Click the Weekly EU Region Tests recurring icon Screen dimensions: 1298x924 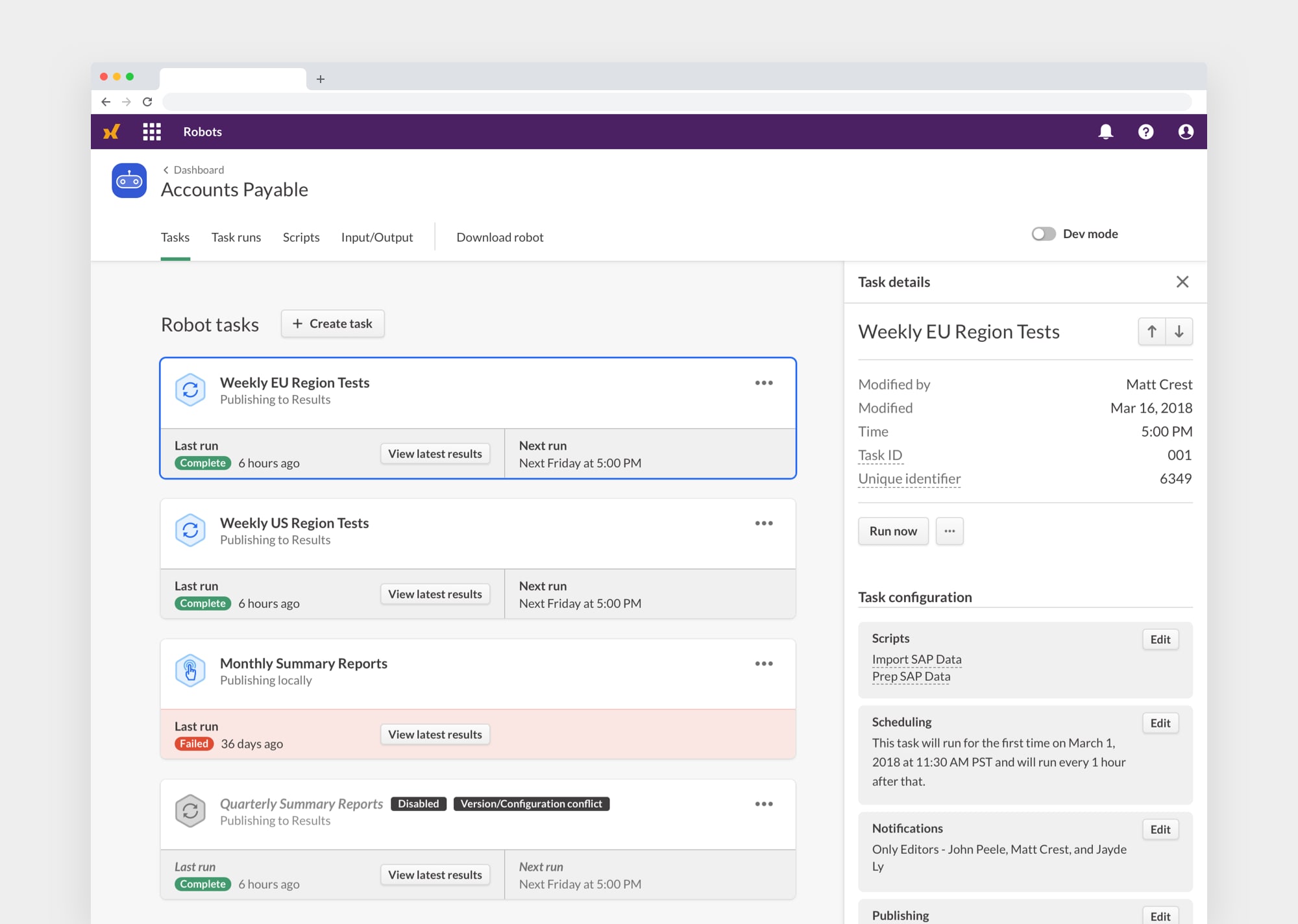click(190, 390)
